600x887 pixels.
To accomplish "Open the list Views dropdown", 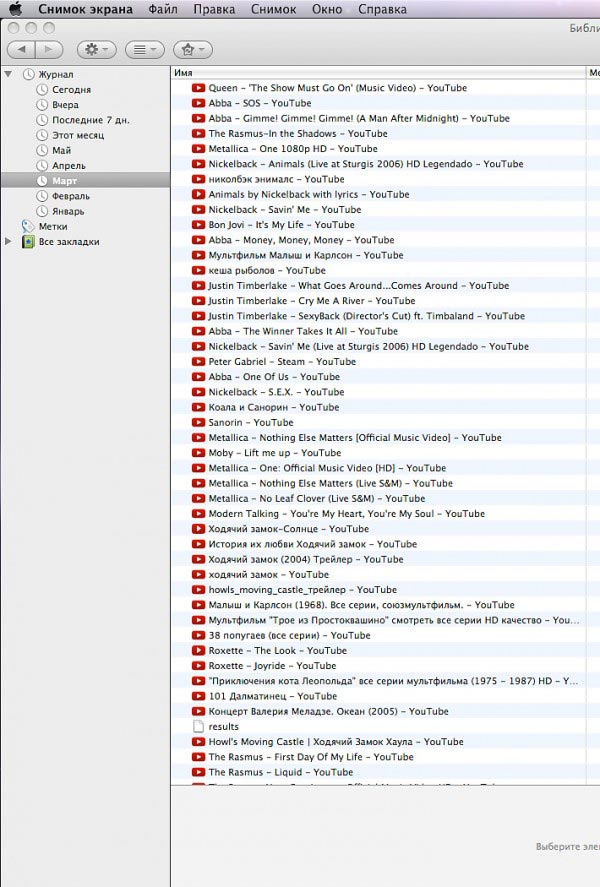I will pos(147,49).
